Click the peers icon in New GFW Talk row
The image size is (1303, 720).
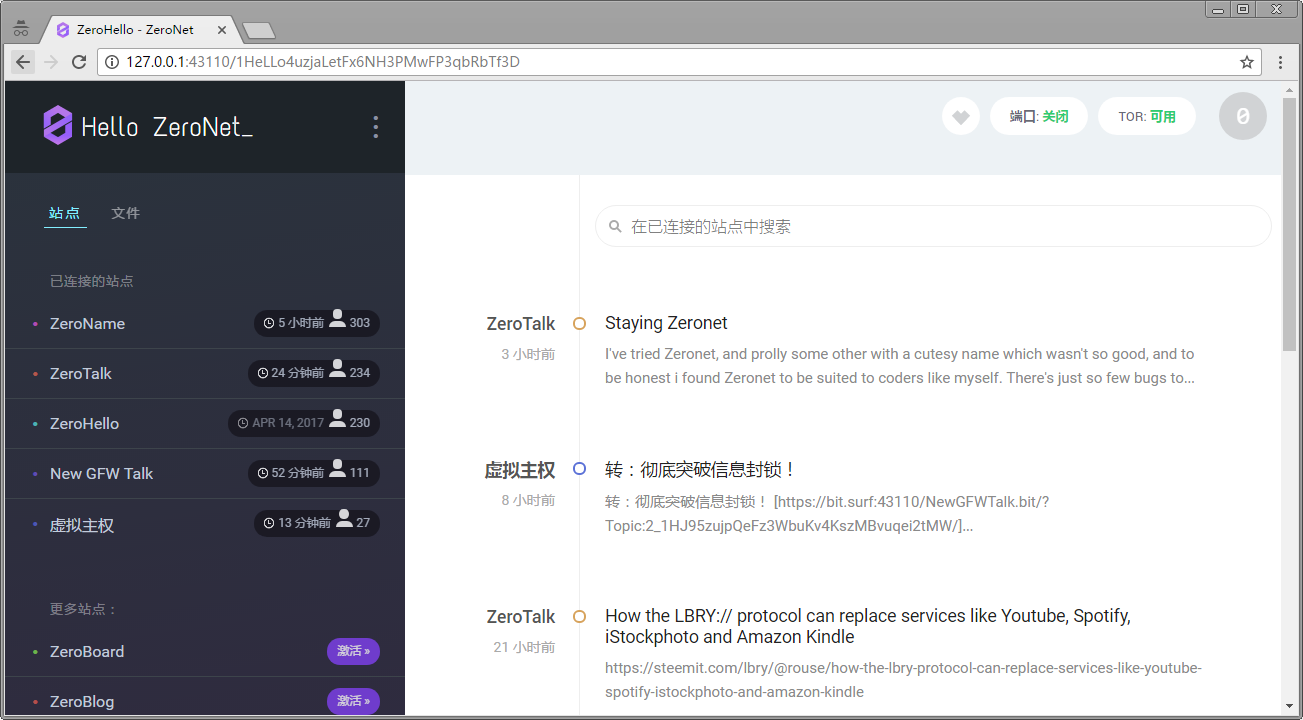pos(337,469)
